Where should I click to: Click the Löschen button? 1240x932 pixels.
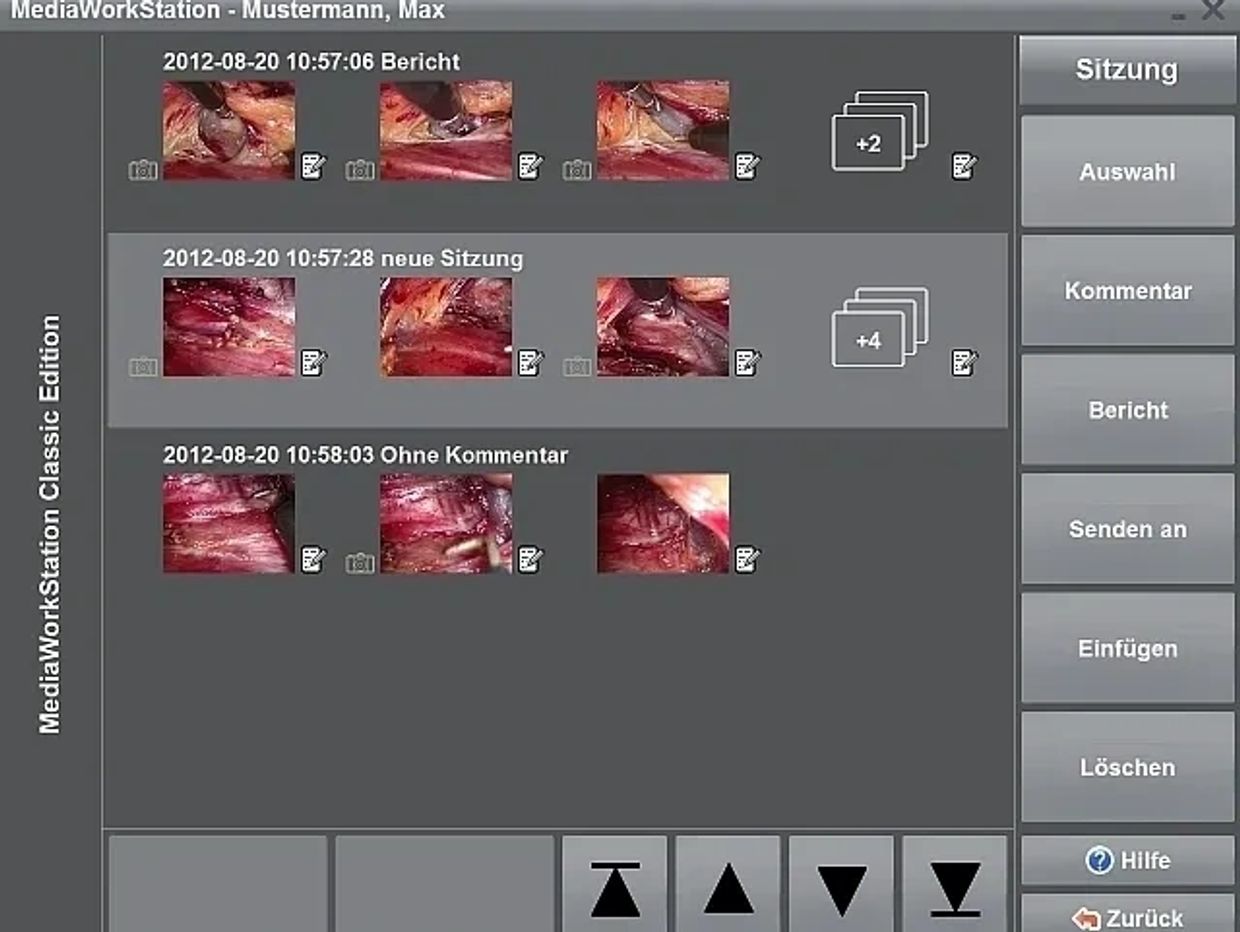click(1127, 767)
